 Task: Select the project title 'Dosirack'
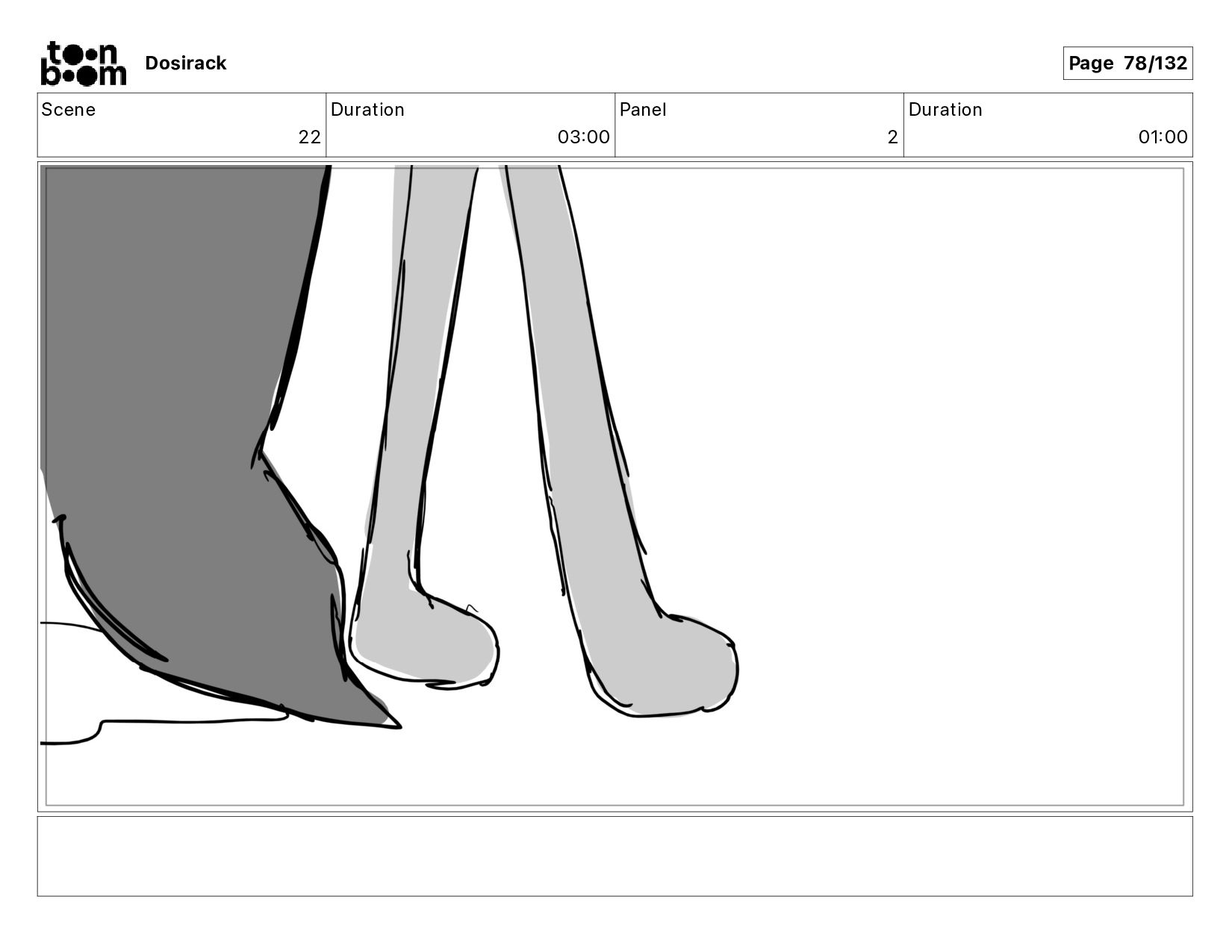pyautogui.click(x=185, y=63)
